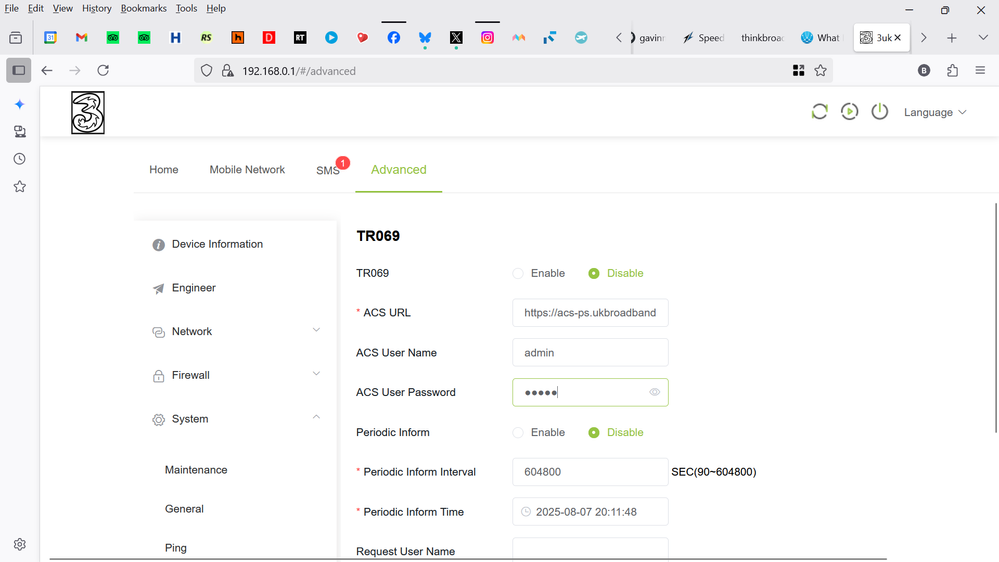Open bookmarks star in the sidebar
The width and height of the screenshot is (999, 562).
click(x=20, y=187)
